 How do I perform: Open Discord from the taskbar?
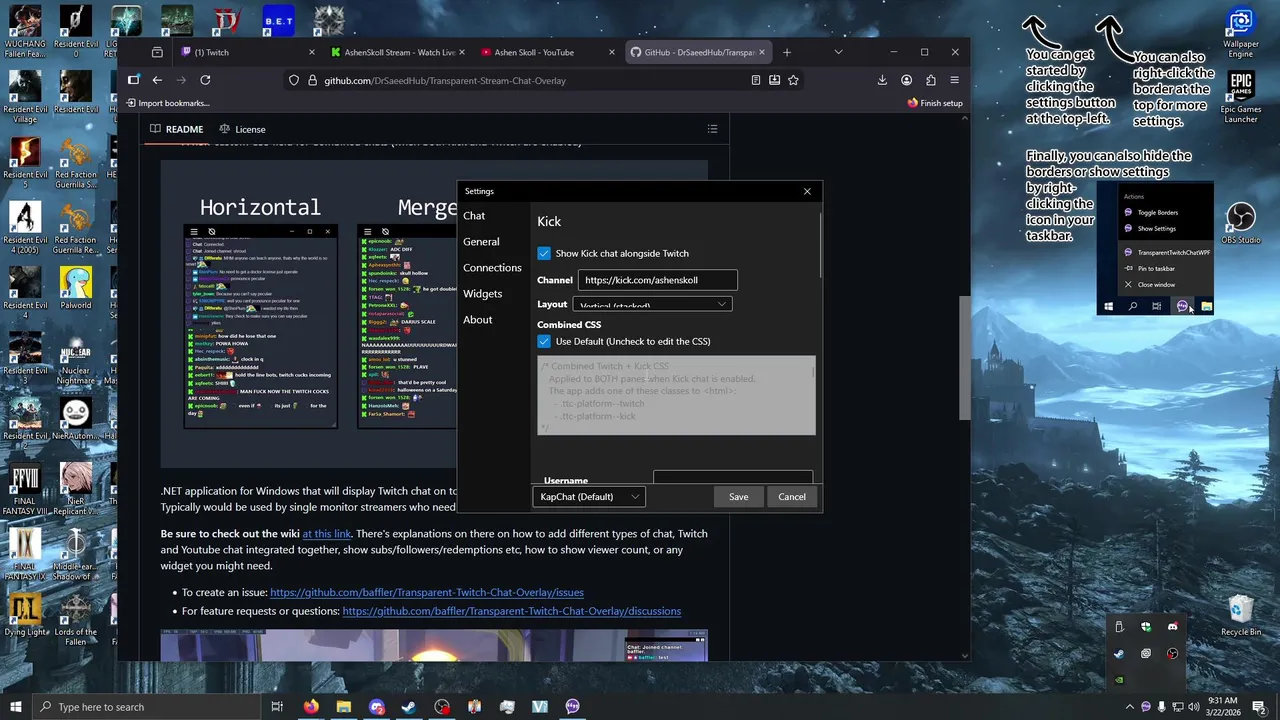[x=376, y=707]
